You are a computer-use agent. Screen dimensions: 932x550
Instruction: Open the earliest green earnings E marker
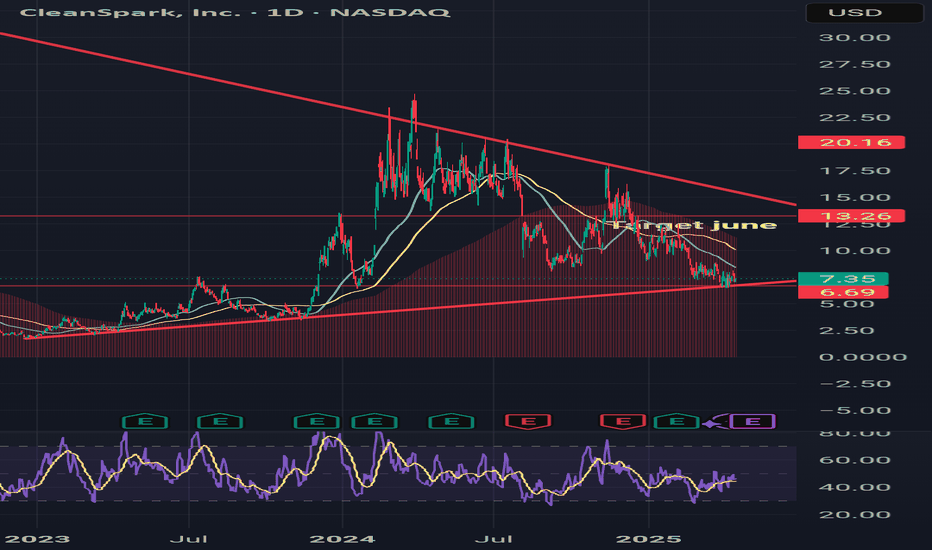coord(145,422)
